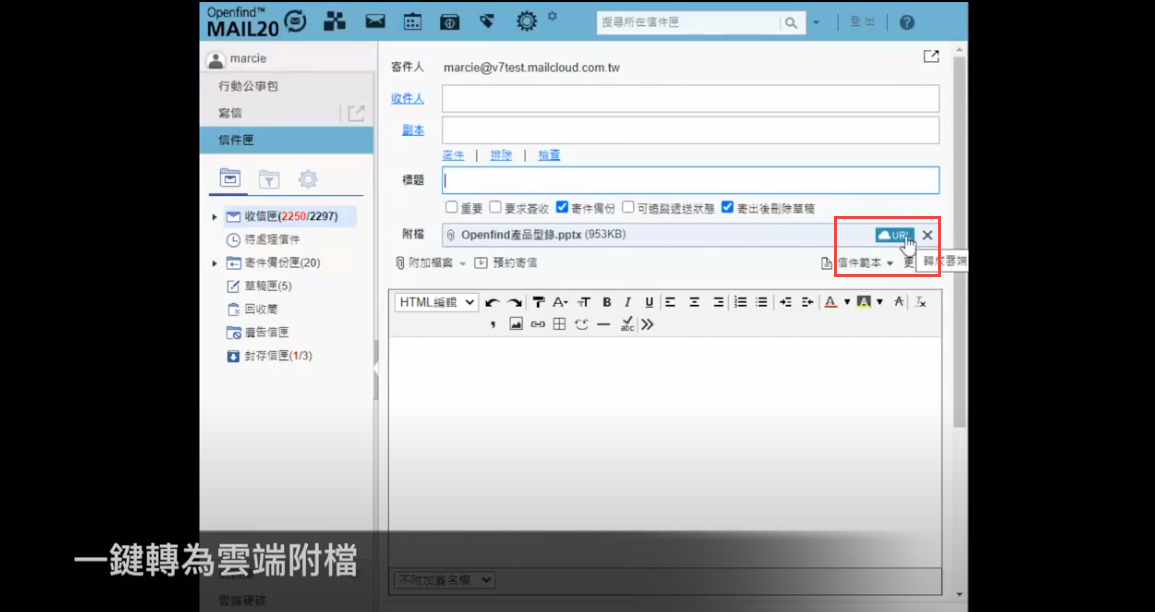Click the redo arrow in editor toolbar
1155x612 pixels.
[x=514, y=302]
